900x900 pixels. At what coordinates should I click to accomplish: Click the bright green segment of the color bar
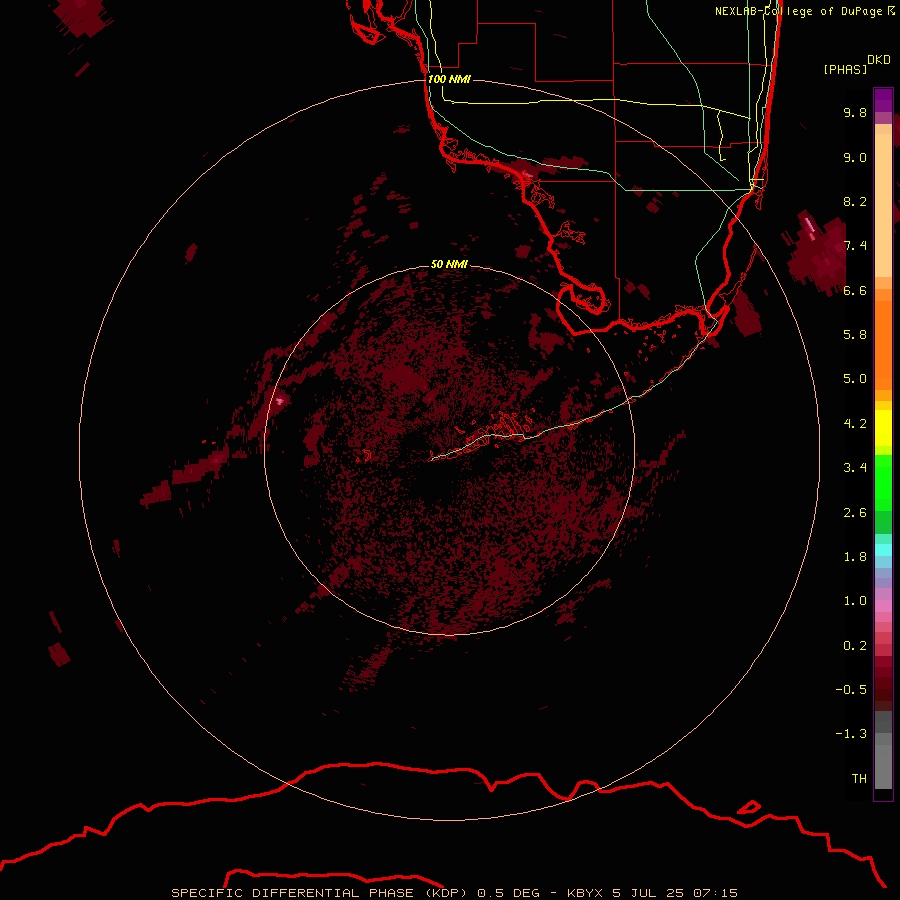tap(883, 482)
